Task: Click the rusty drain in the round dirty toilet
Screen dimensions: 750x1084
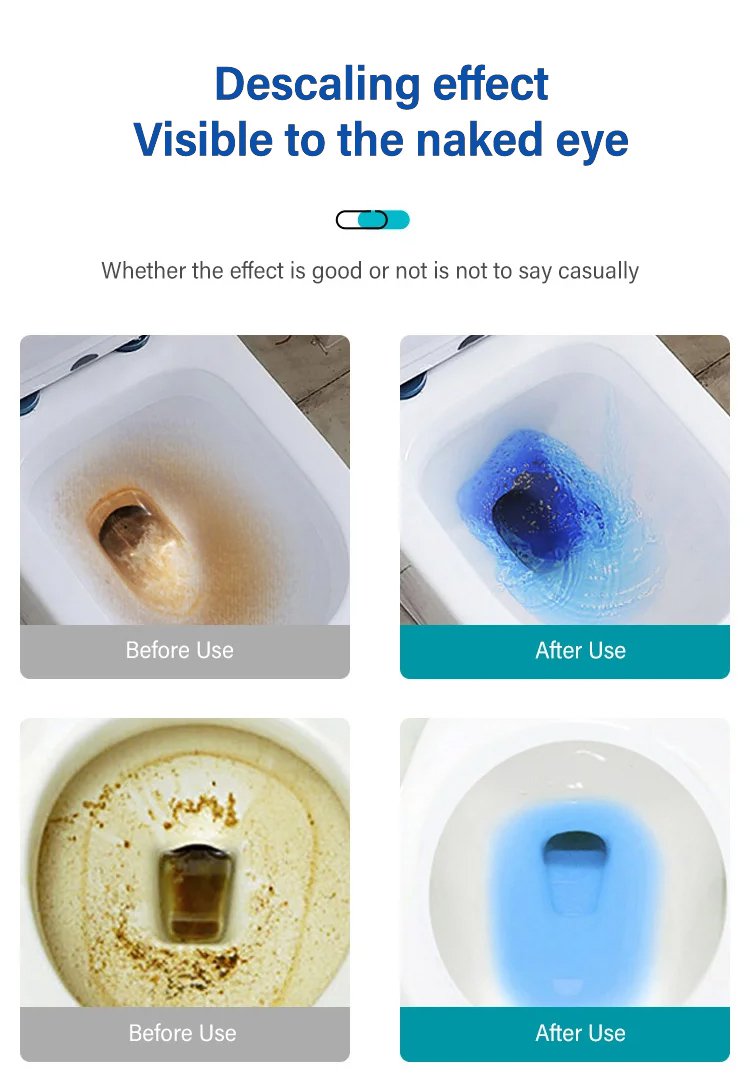Action: [195, 893]
